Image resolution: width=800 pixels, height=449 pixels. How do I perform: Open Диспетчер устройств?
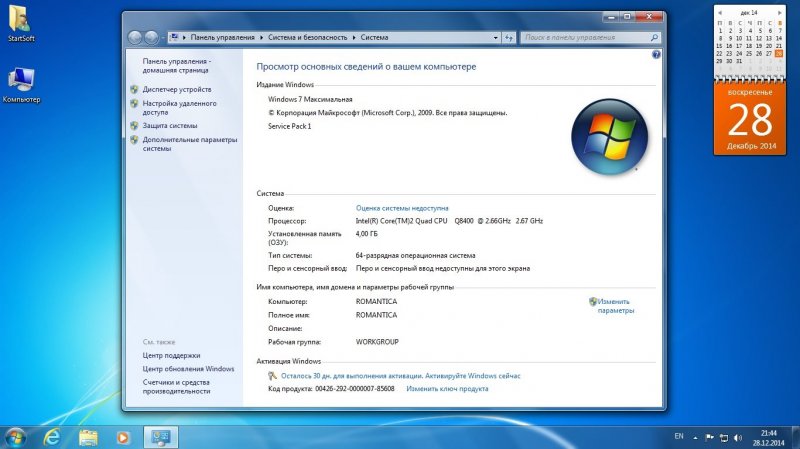tap(177, 89)
